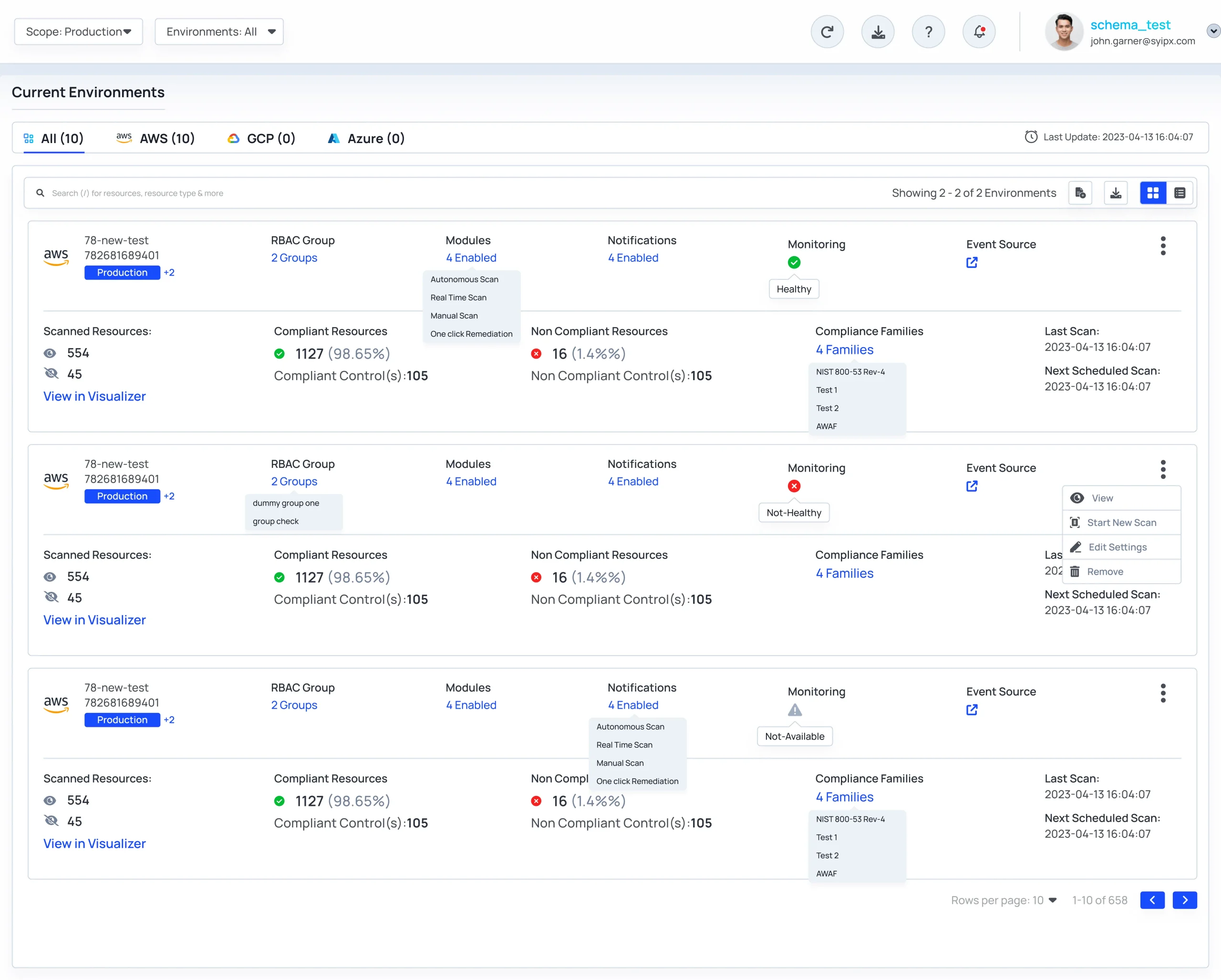Screen dimensions: 1221x980
Task: Open Event Source link icon in first card
Action: (972, 263)
